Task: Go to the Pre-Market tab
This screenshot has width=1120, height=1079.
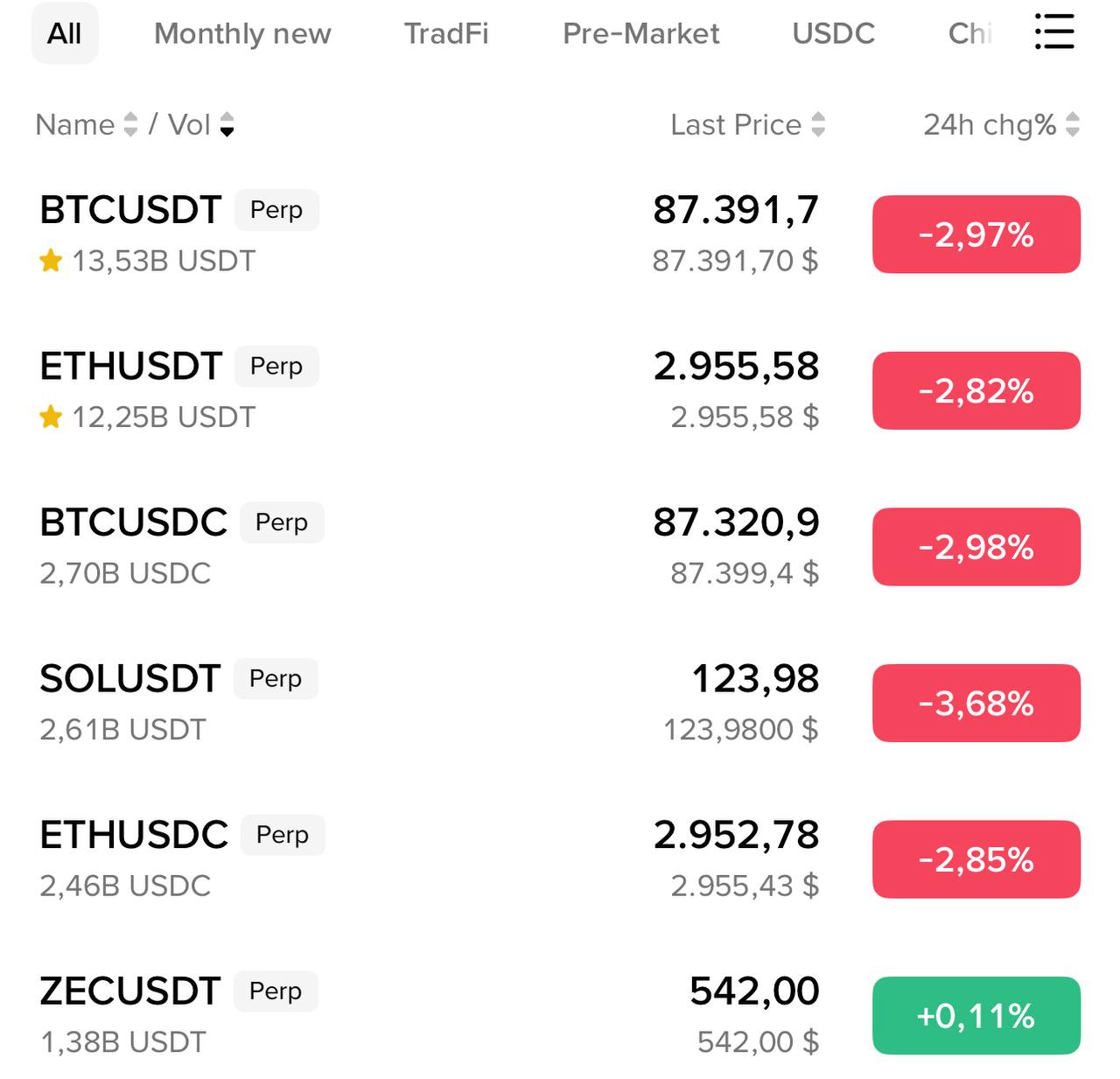Action: point(640,33)
